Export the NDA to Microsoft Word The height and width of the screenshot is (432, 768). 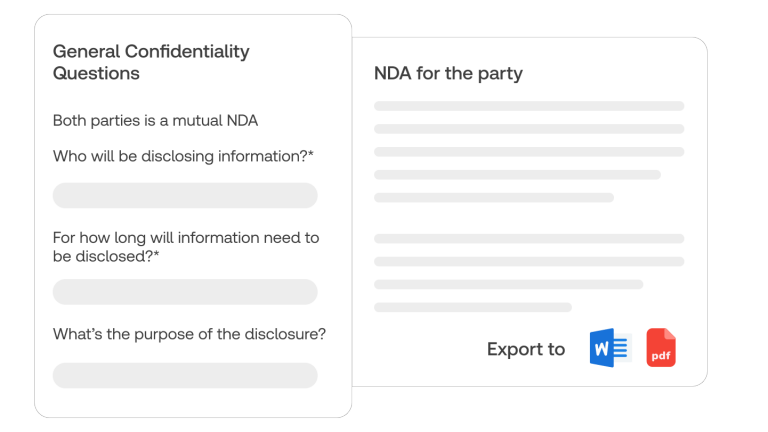click(609, 348)
